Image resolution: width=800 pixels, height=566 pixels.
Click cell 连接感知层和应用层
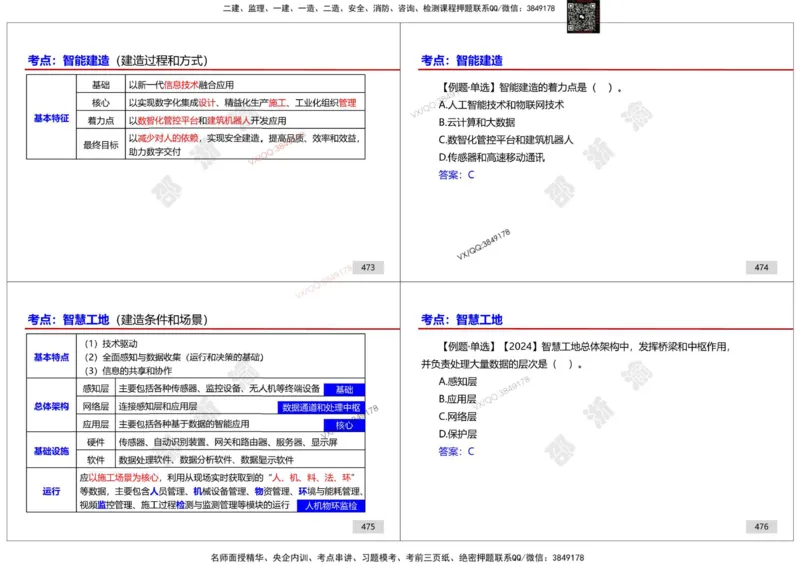(158, 406)
